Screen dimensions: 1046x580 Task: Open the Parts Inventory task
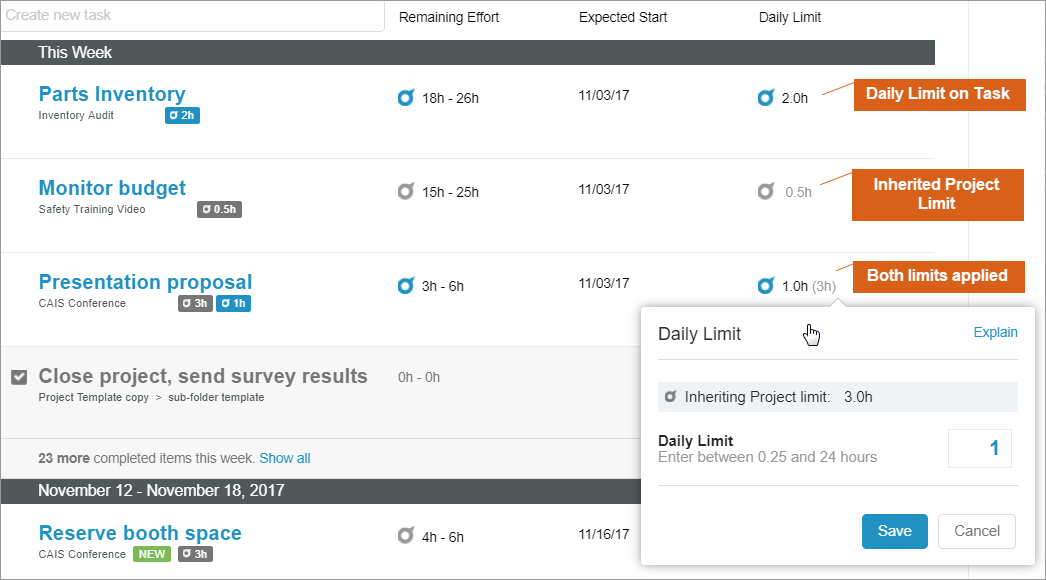112,94
